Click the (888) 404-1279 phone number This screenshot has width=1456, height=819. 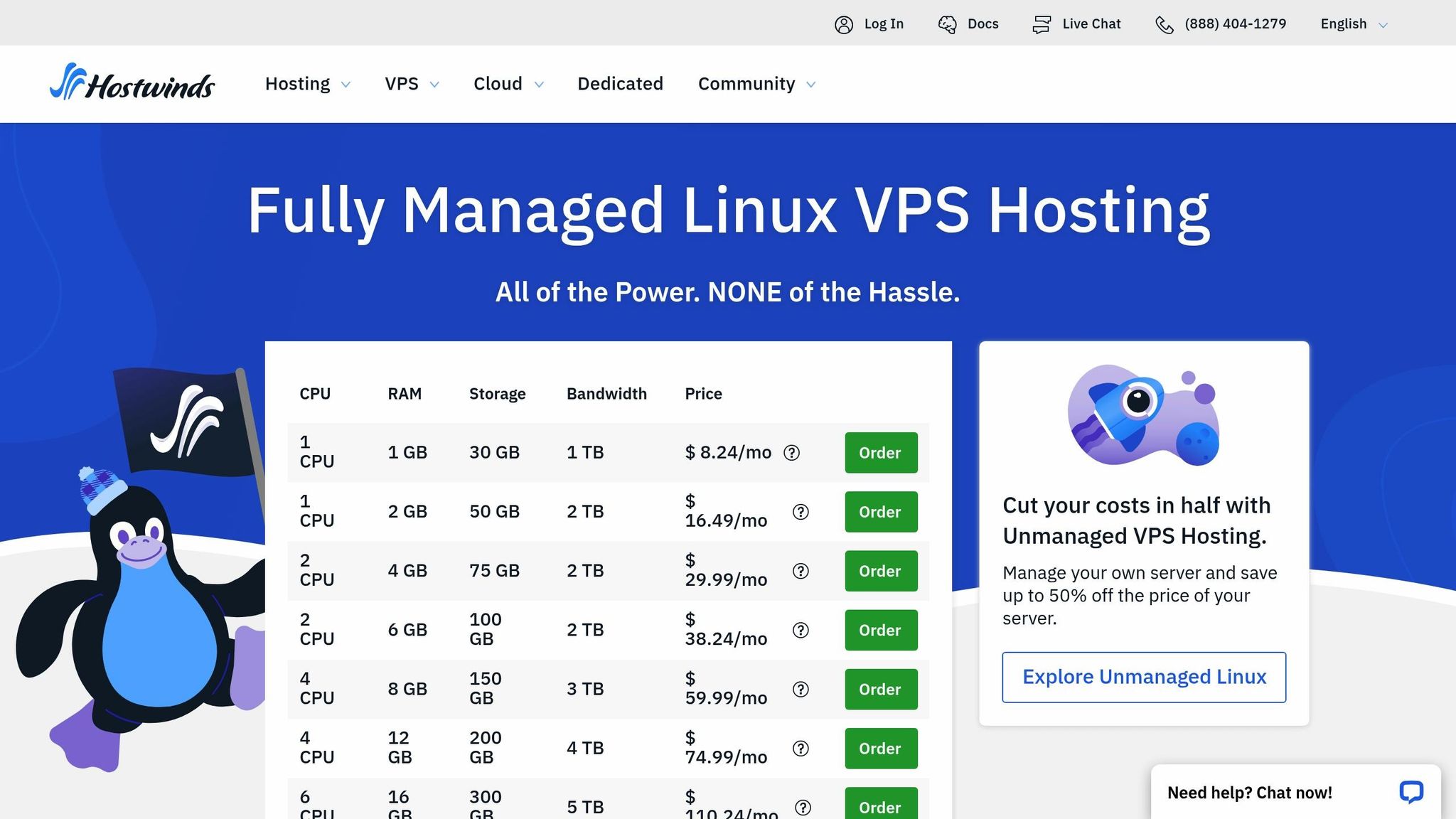click(1235, 23)
